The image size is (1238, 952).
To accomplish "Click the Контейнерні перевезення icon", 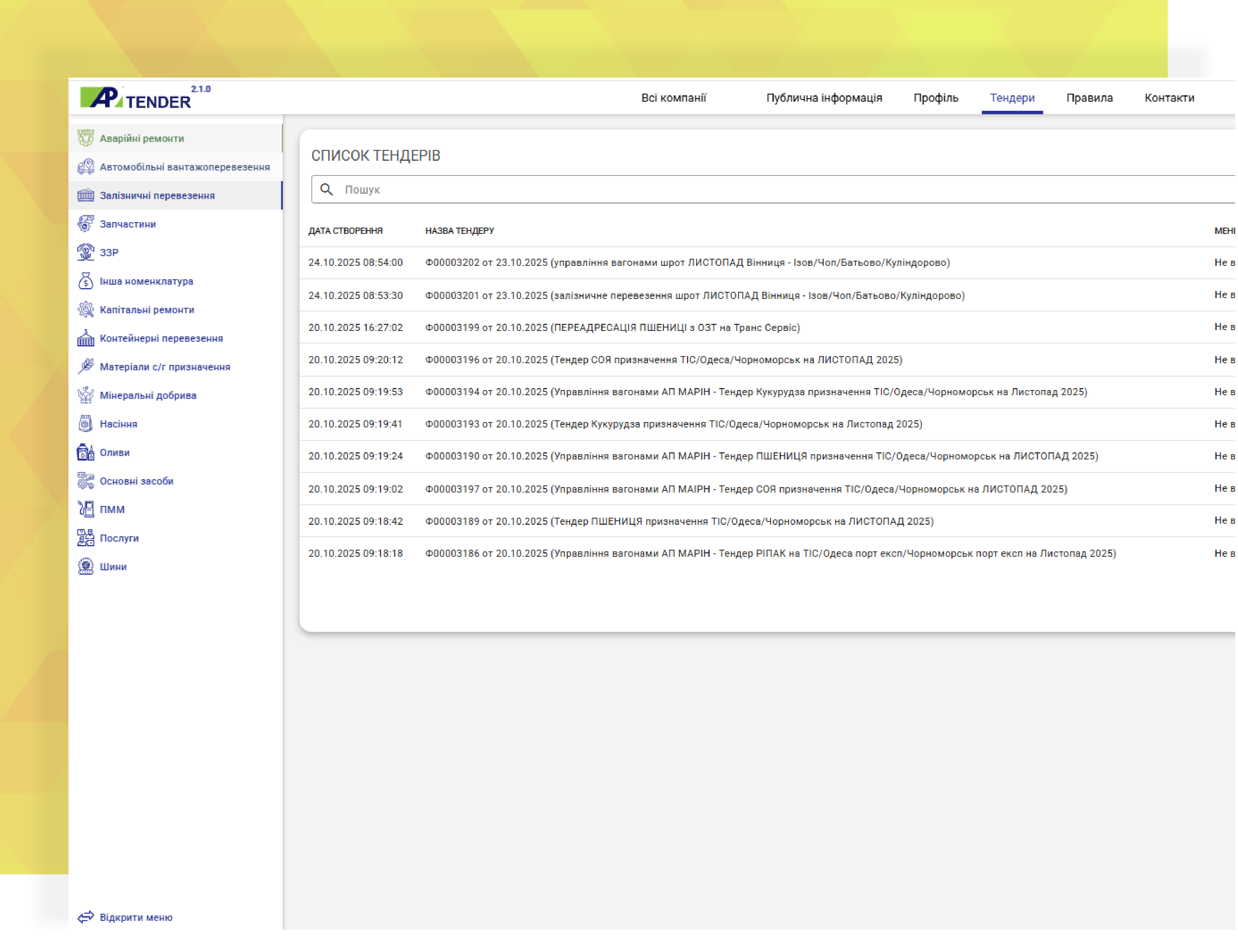I will (x=86, y=338).
